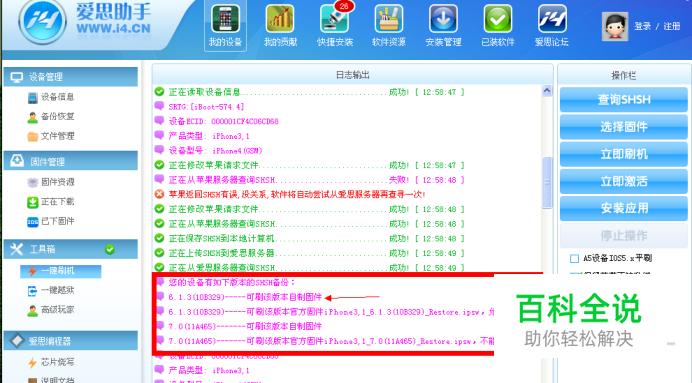Select 芯片烧写 in sidebar
Screen dimensions: 692x383
(51, 362)
